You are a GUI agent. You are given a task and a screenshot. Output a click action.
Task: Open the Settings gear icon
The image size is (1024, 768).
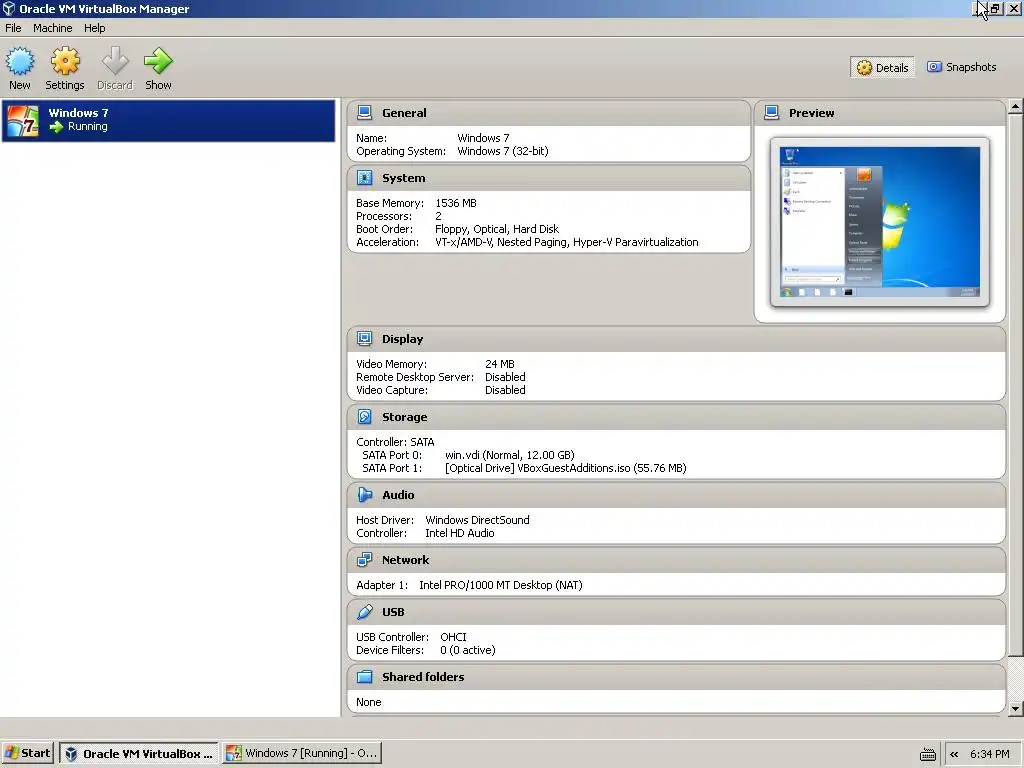[65, 61]
